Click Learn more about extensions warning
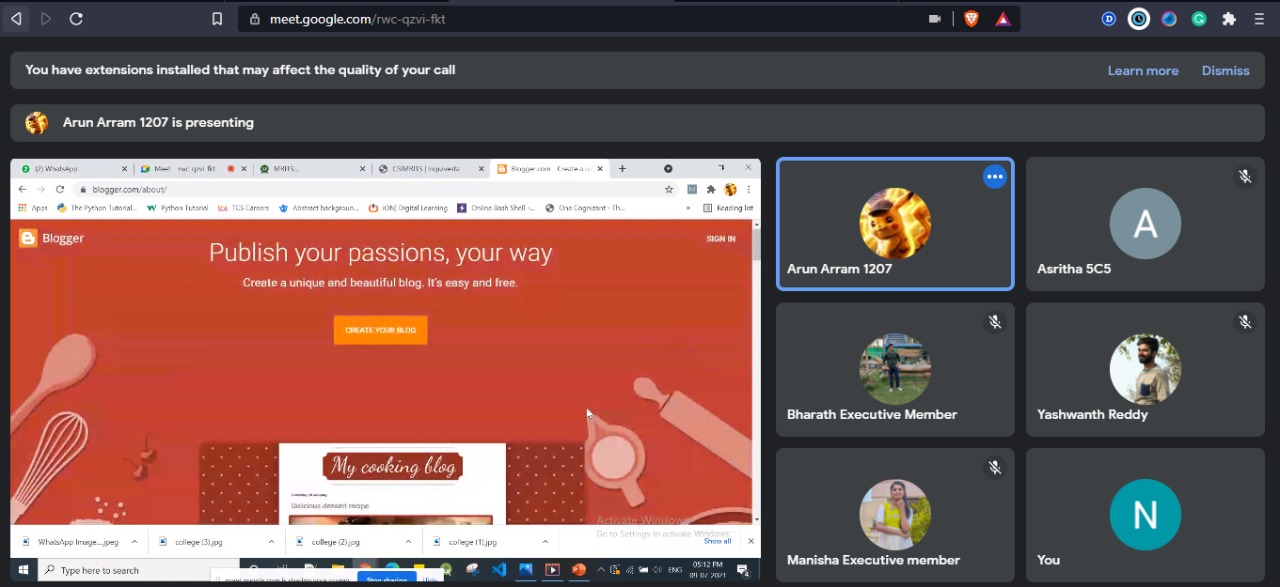1280x587 pixels. point(1143,71)
